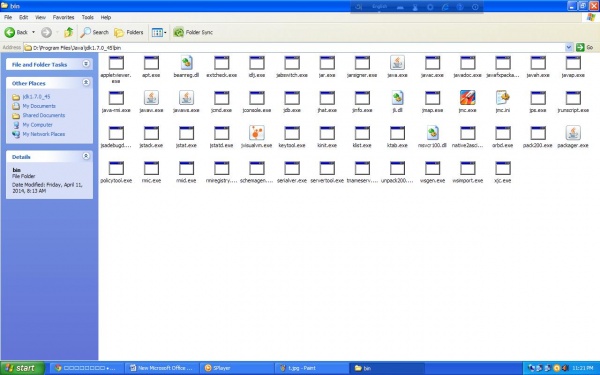
Task: Open the Back history dropdown arrow
Action: [x=33, y=32]
